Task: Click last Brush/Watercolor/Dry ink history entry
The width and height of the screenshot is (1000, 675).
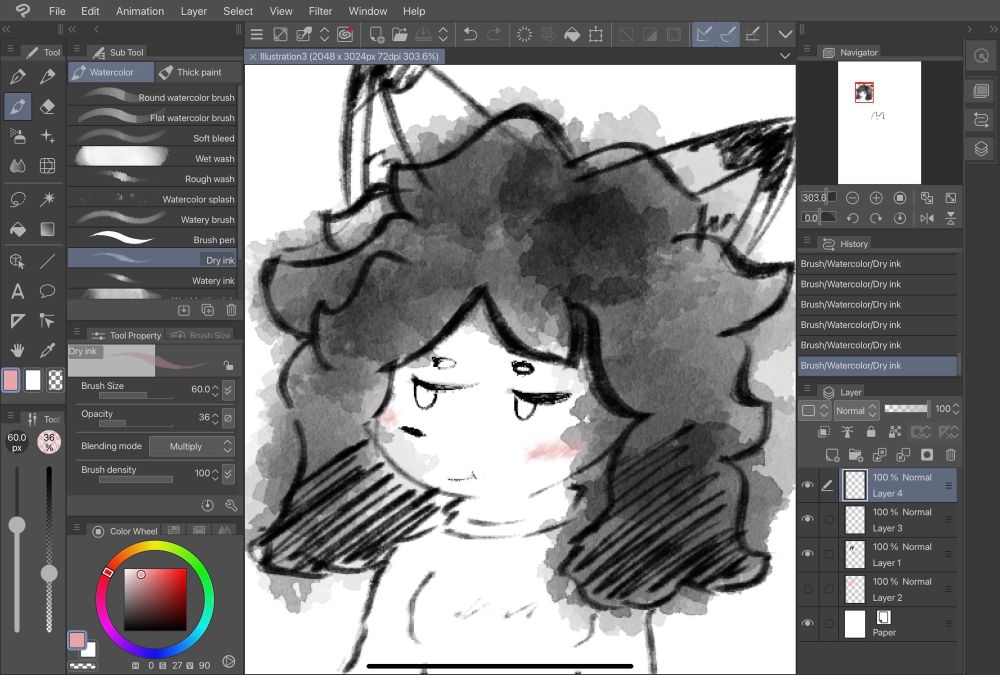Action: (x=878, y=366)
